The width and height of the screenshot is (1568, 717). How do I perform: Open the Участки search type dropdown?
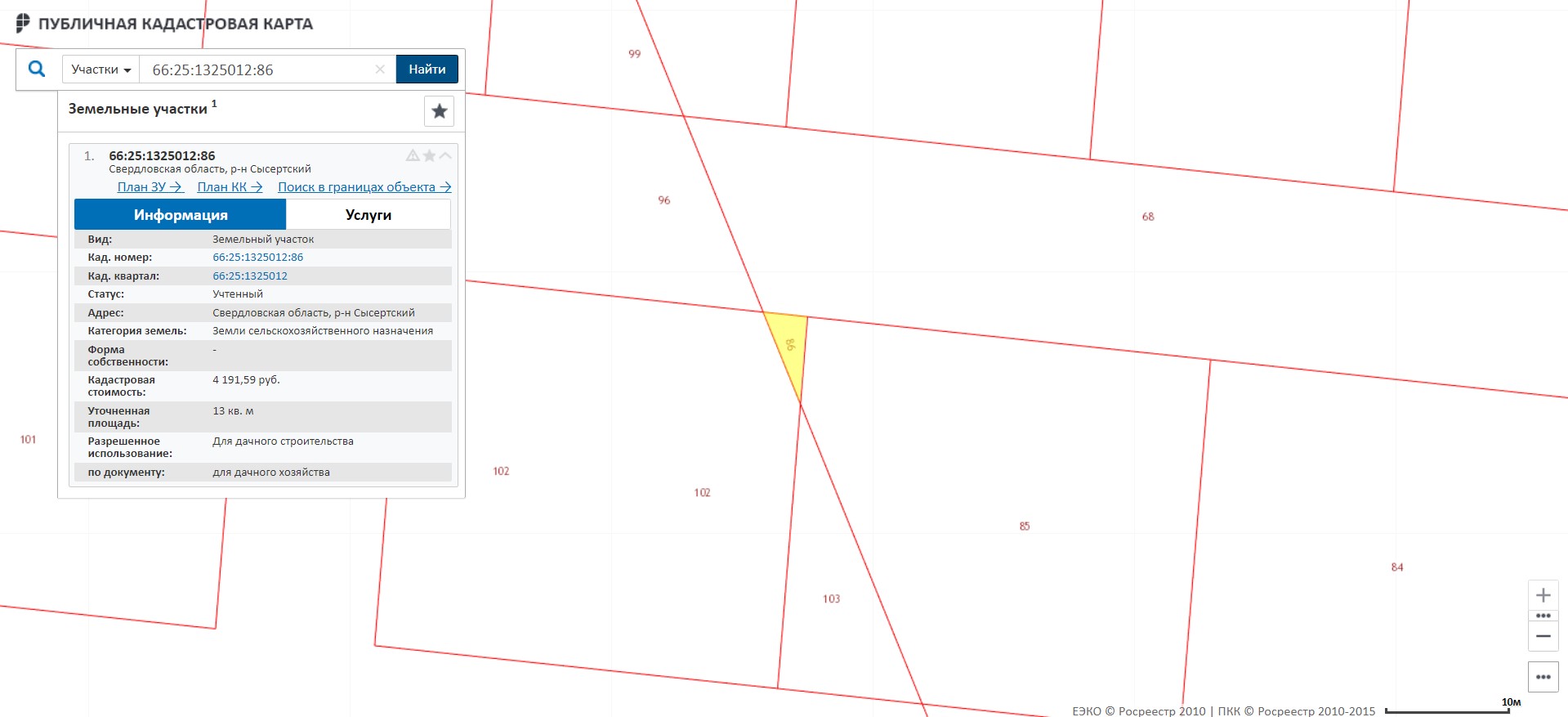click(x=101, y=69)
